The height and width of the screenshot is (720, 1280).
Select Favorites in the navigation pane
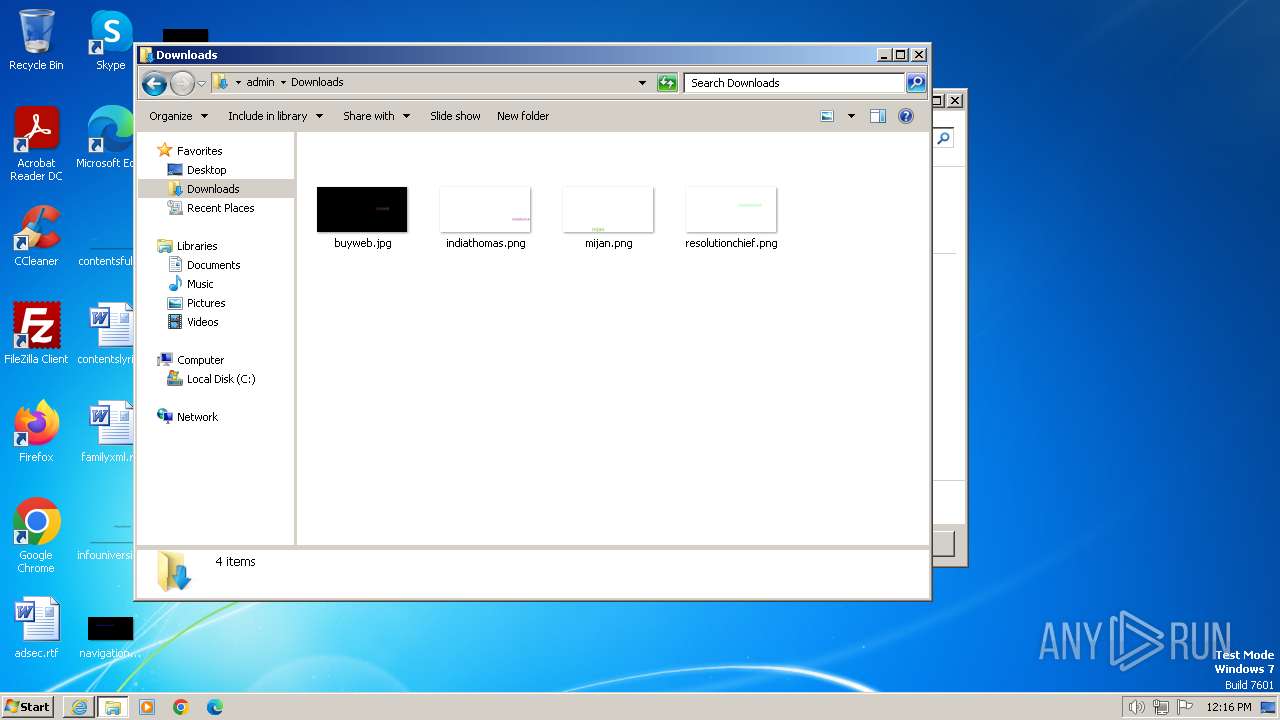tap(199, 151)
